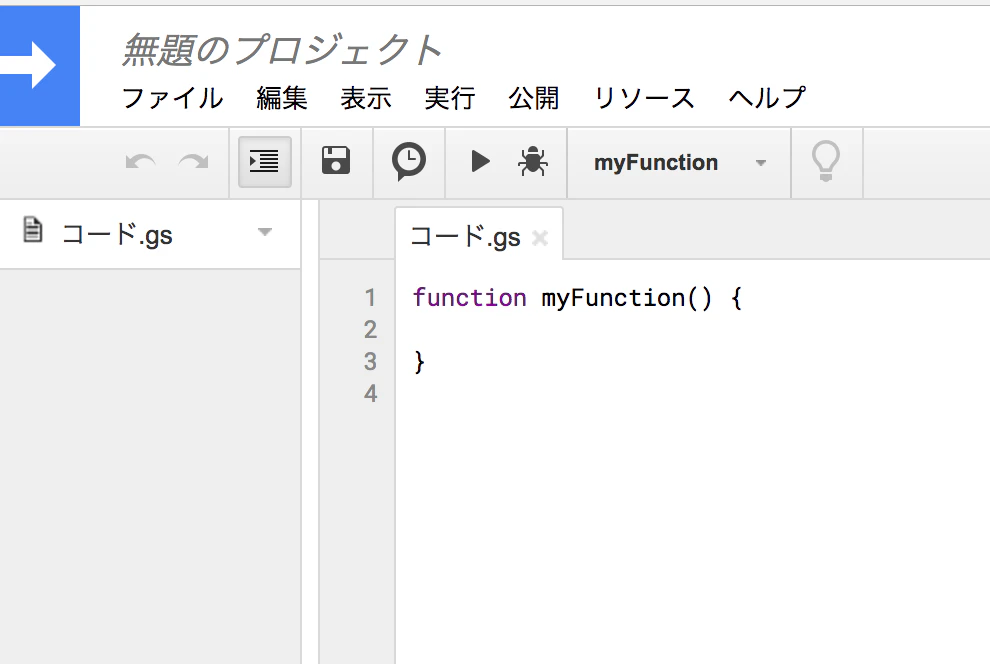Rename project via 無題のプロジェクト title
This screenshot has height=664, width=990.
click(x=282, y=50)
